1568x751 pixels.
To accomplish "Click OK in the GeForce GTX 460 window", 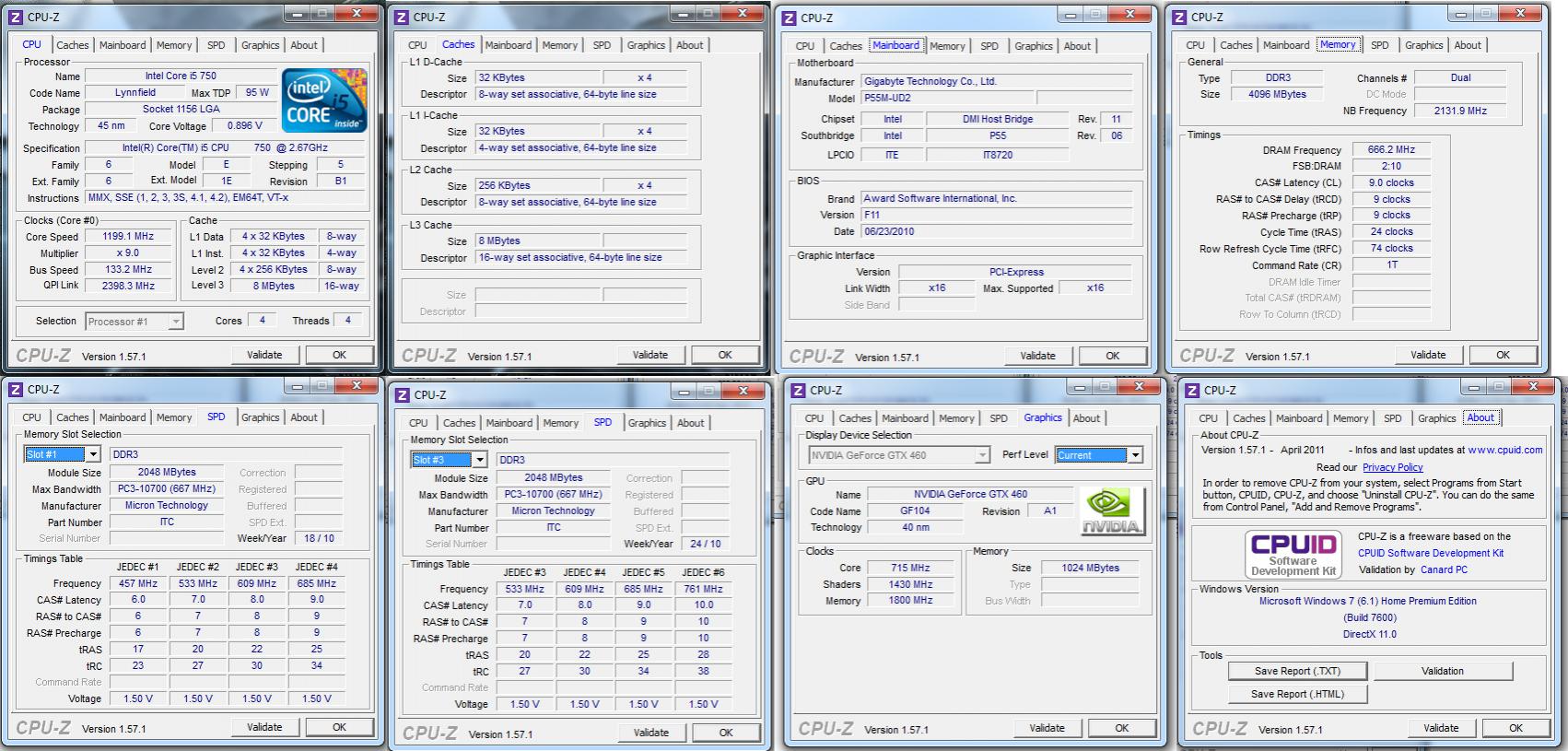I will [x=1121, y=728].
